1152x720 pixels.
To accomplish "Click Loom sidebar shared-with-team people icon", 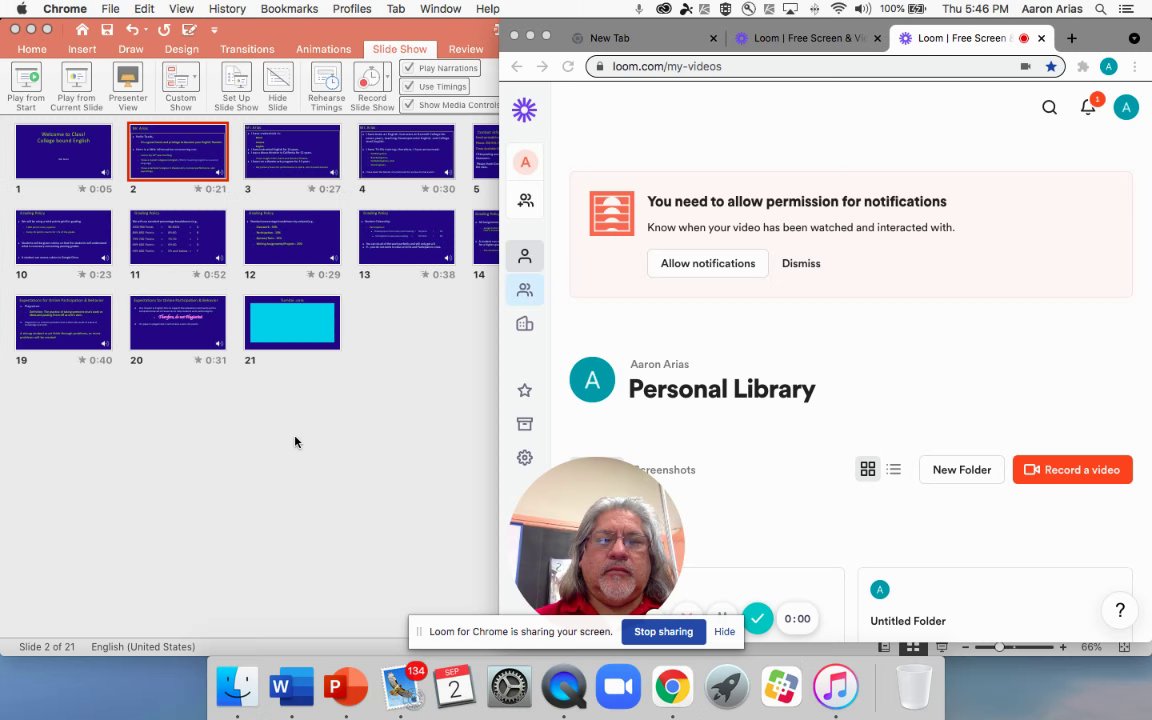I will pyautogui.click(x=525, y=290).
